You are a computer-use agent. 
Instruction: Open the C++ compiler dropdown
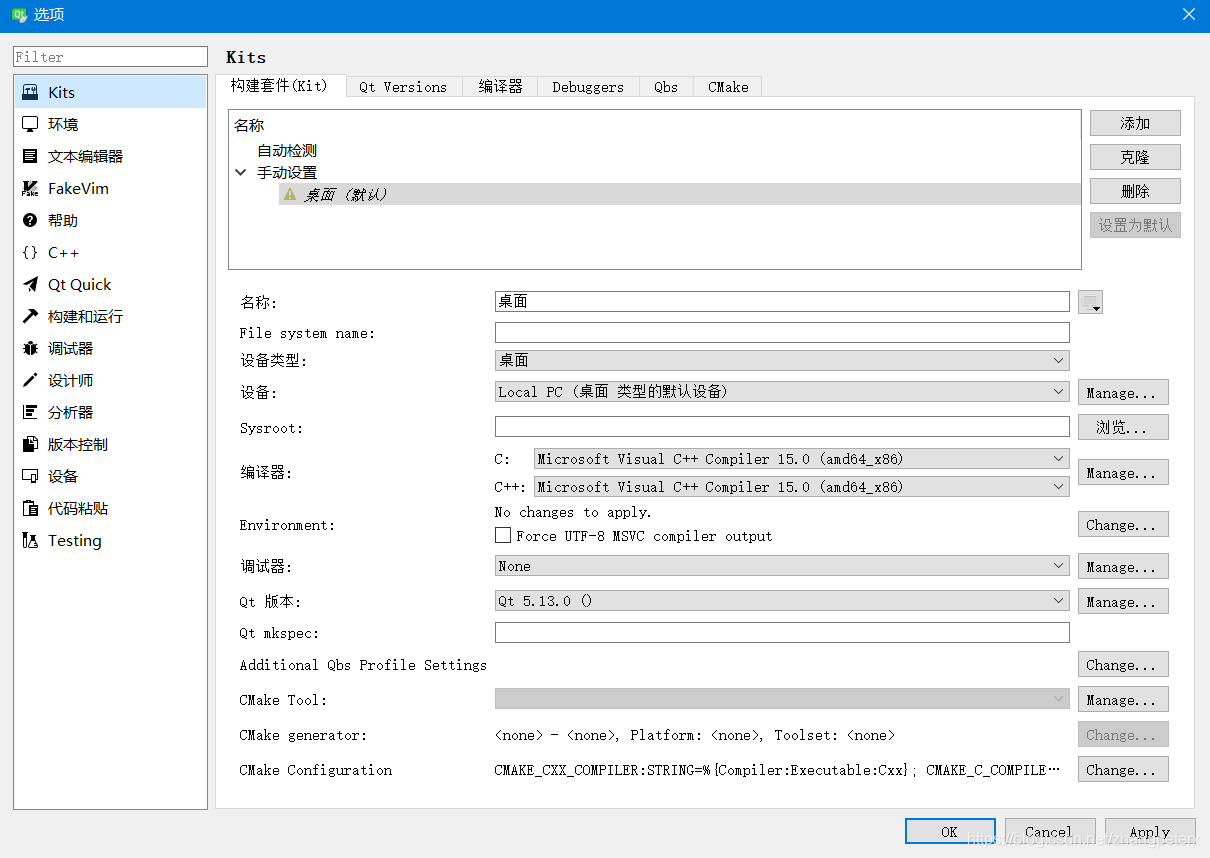tap(801, 487)
